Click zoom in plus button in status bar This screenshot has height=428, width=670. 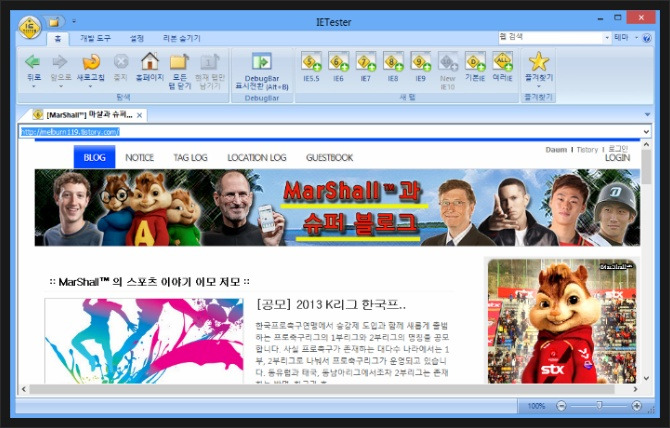tap(636, 406)
